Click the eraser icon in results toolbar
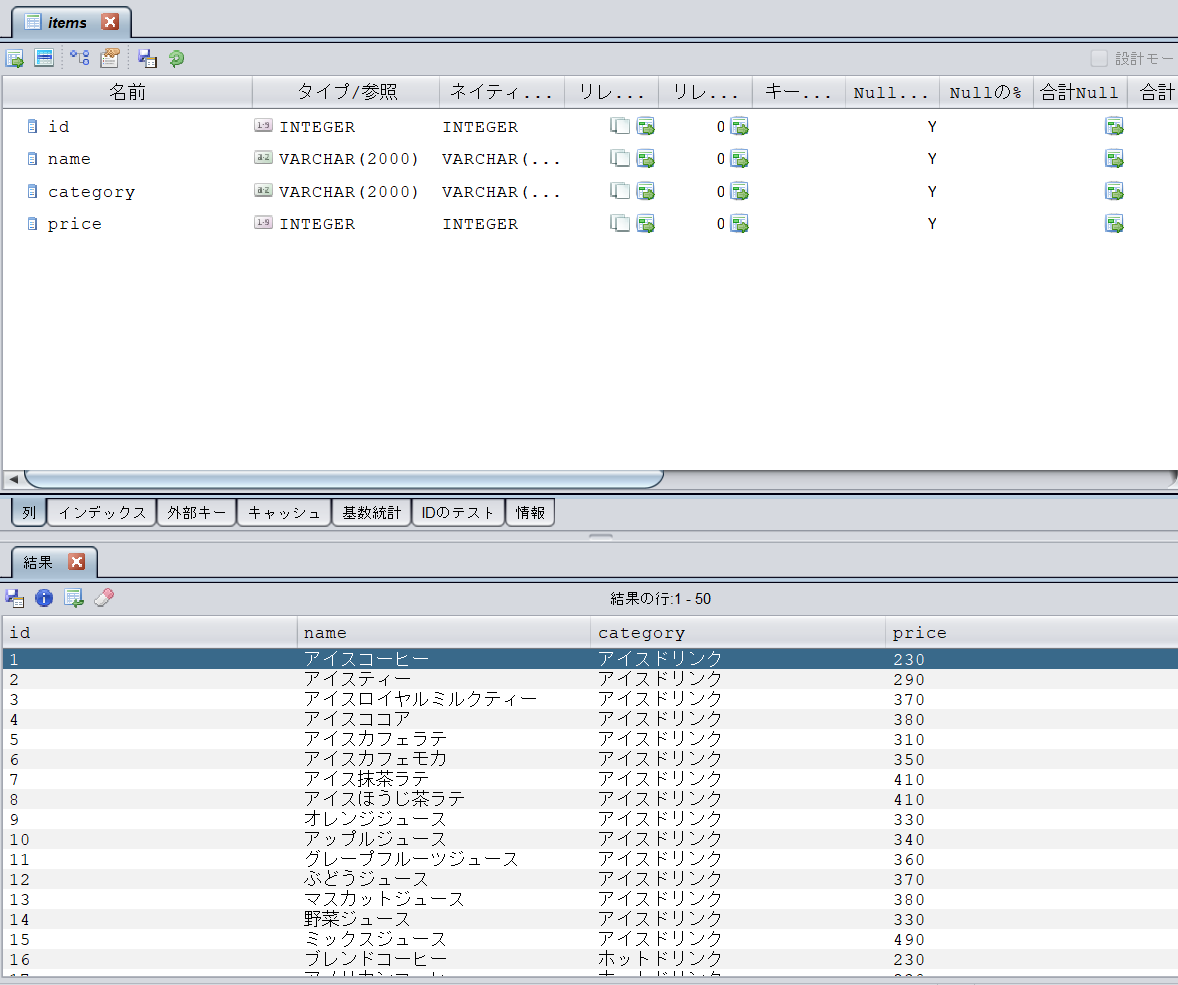Image resolution: width=1178 pixels, height=985 pixels. click(x=104, y=597)
